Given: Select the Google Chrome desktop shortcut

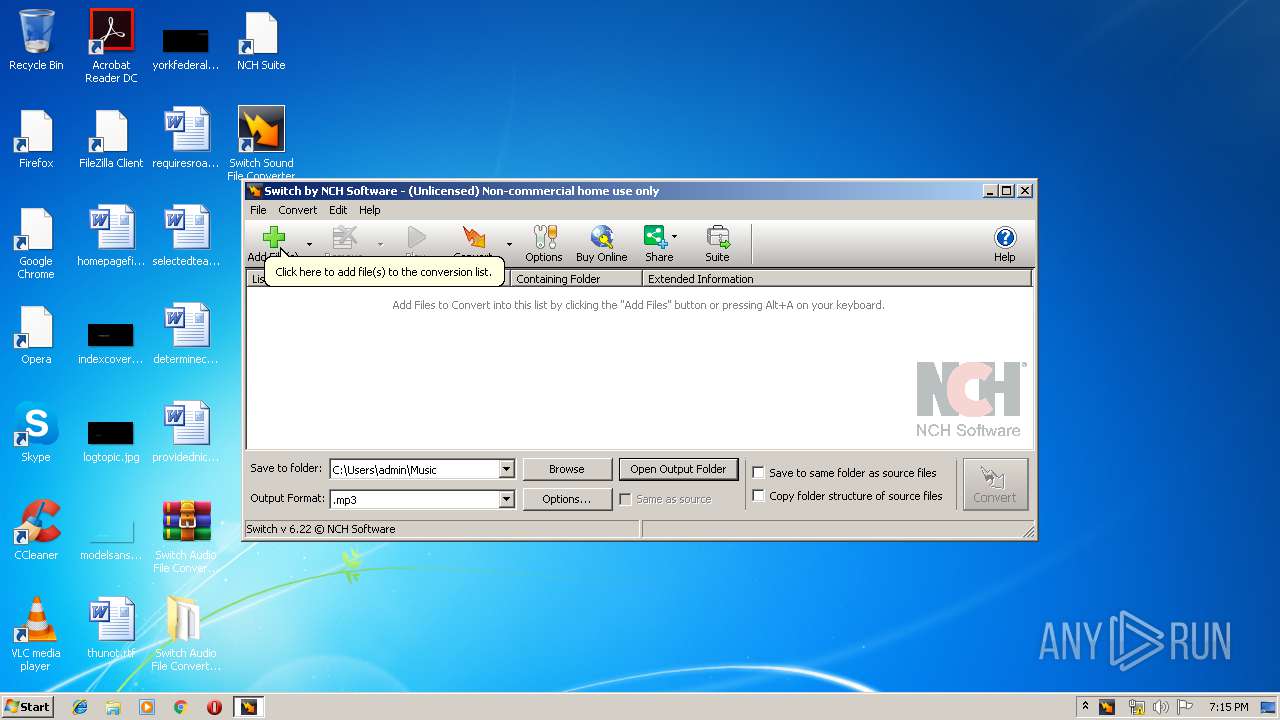Looking at the screenshot, I should coord(36,243).
